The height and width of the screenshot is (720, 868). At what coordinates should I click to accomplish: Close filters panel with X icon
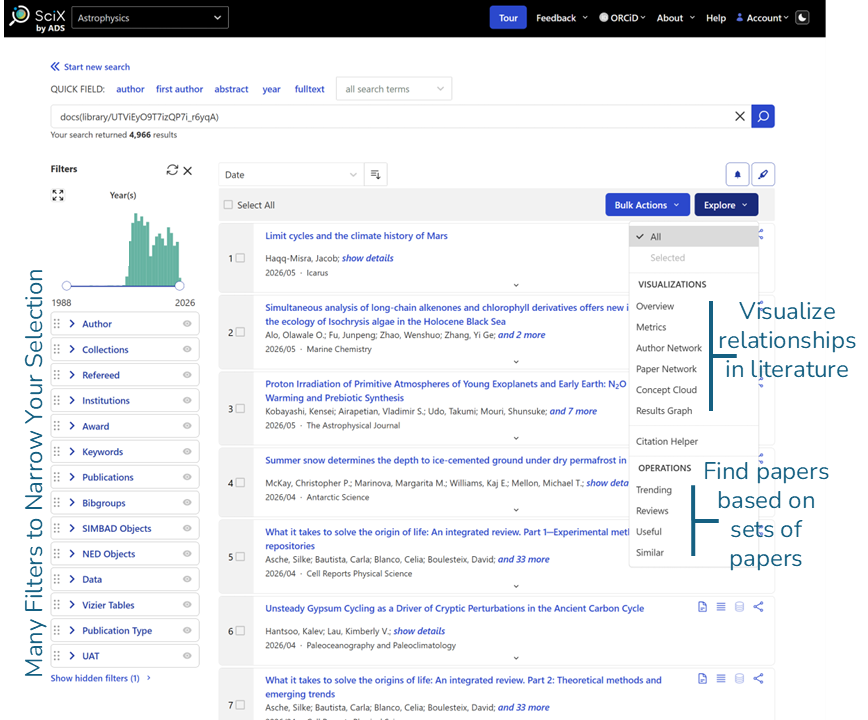pos(188,170)
